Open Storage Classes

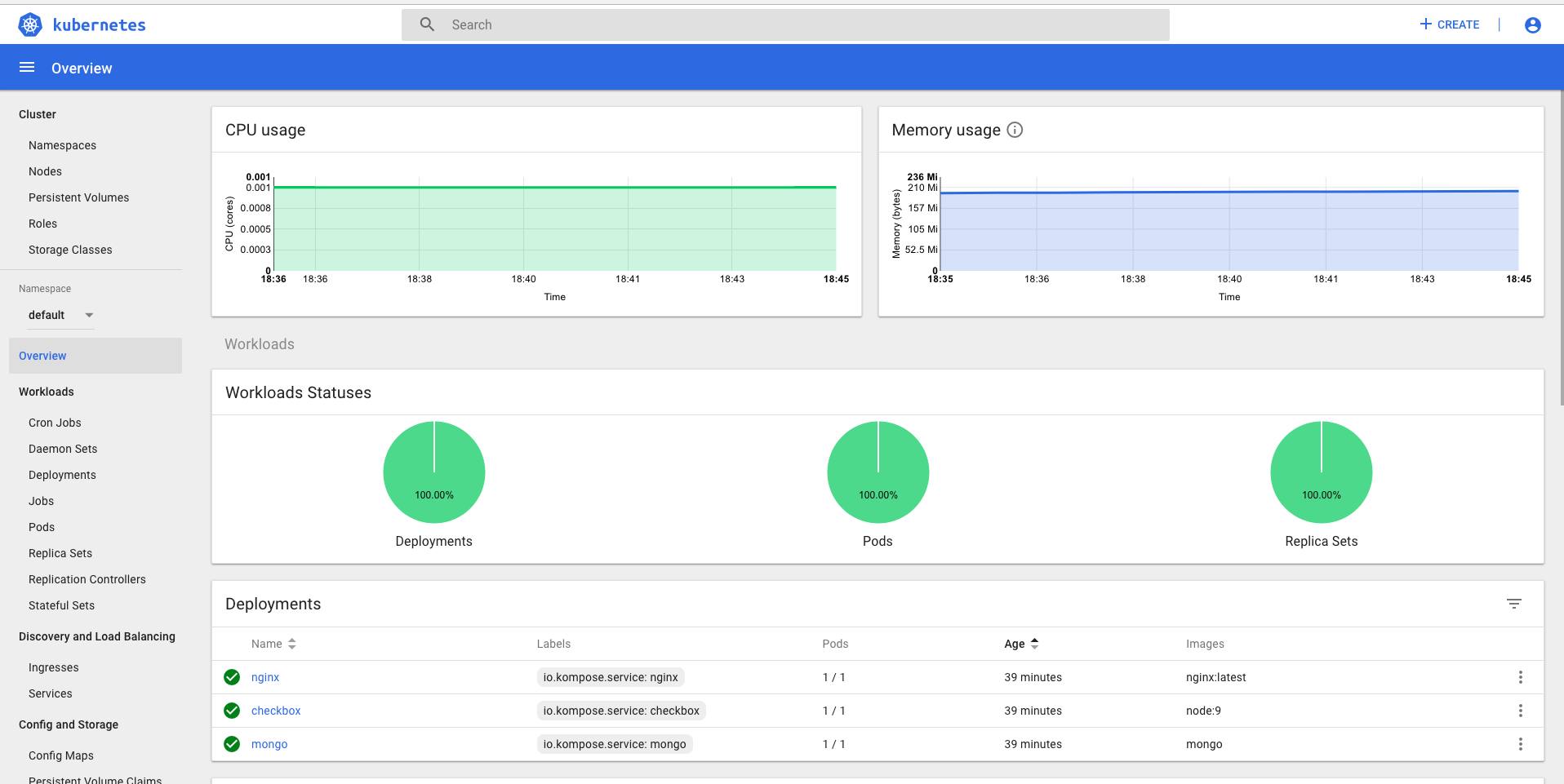pyautogui.click(x=70, y=250)
